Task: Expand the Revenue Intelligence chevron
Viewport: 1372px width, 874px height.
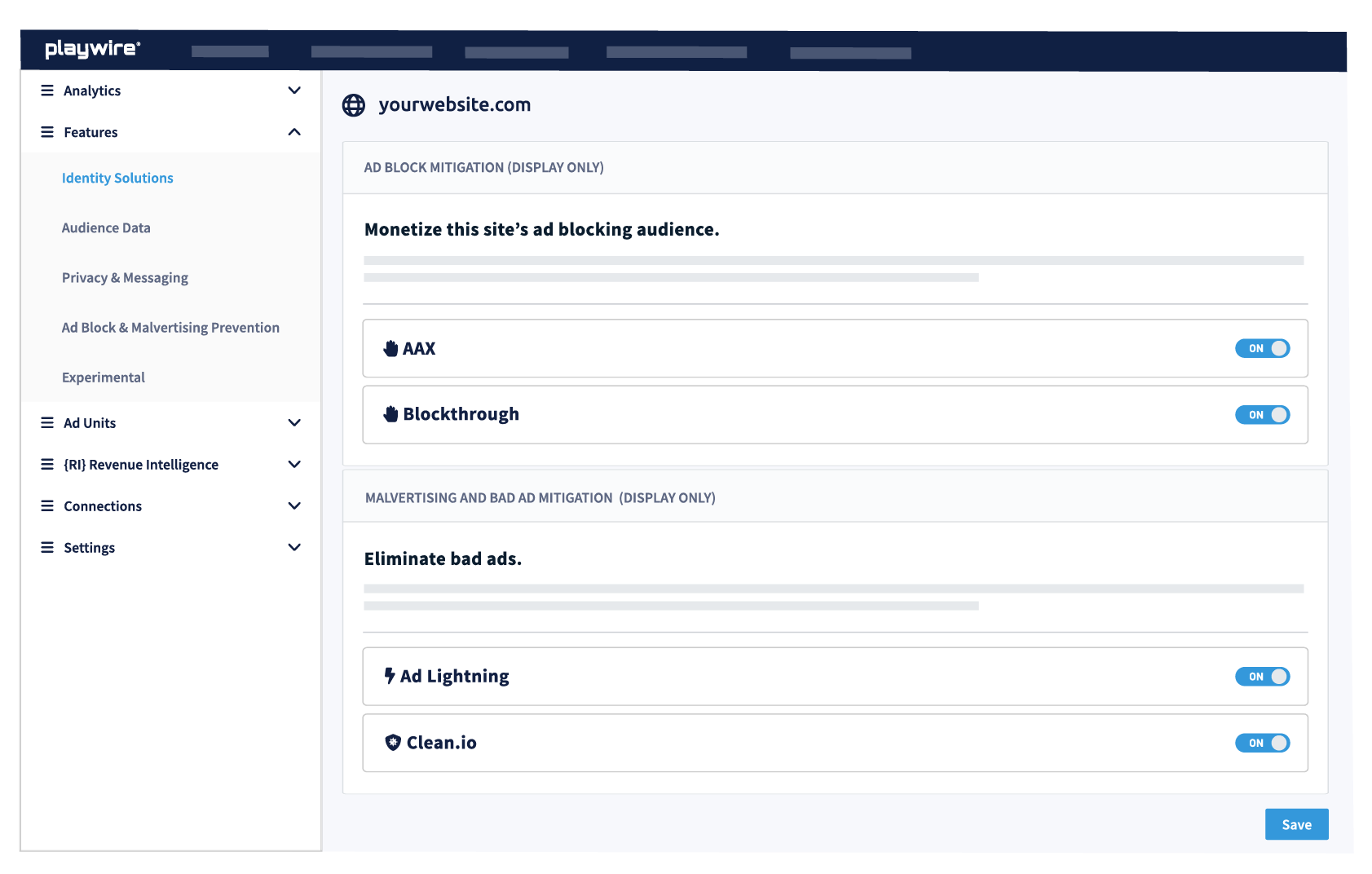Action: coord(294,464)
